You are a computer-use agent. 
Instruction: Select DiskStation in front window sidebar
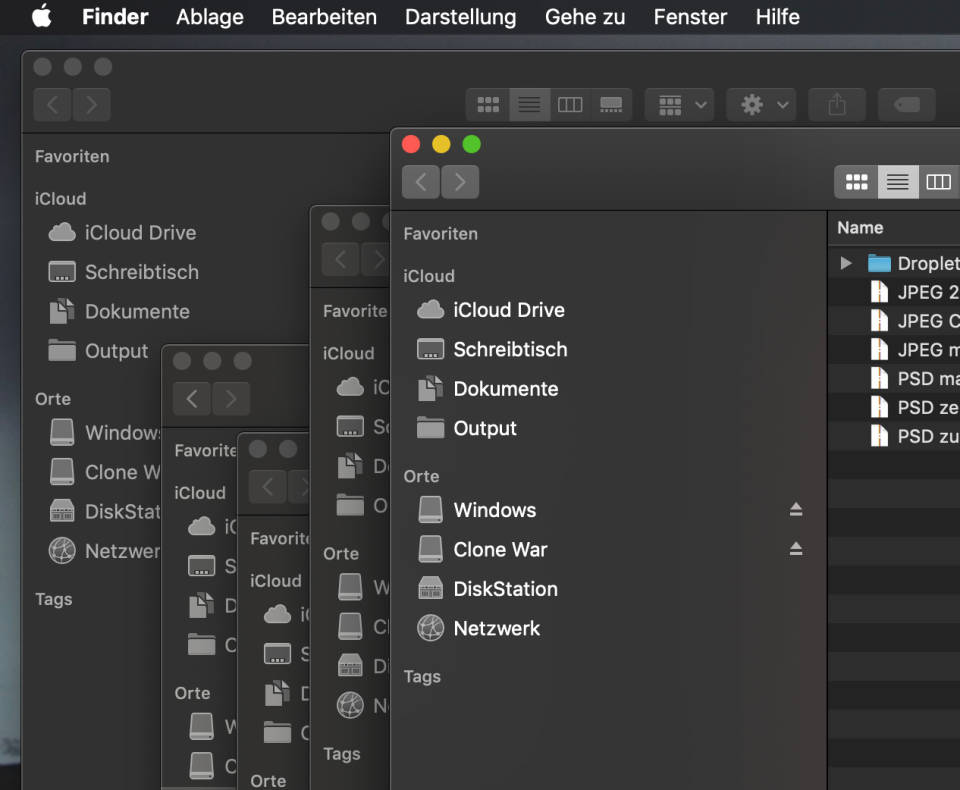click(487, 589)
